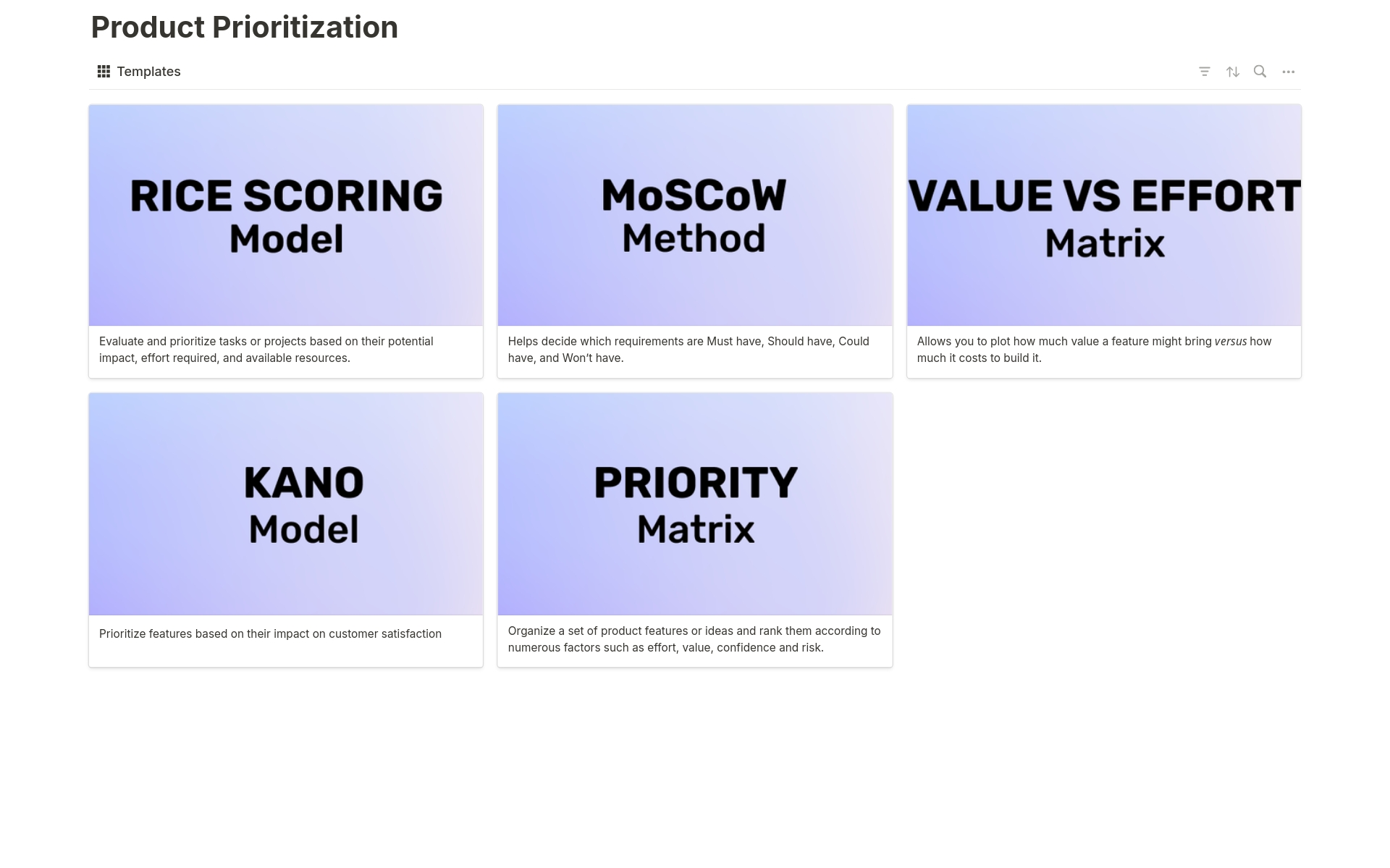Open the three-dot more options menu
Viewport: 1390px width, 868px height.
(x=1288, y=72)
